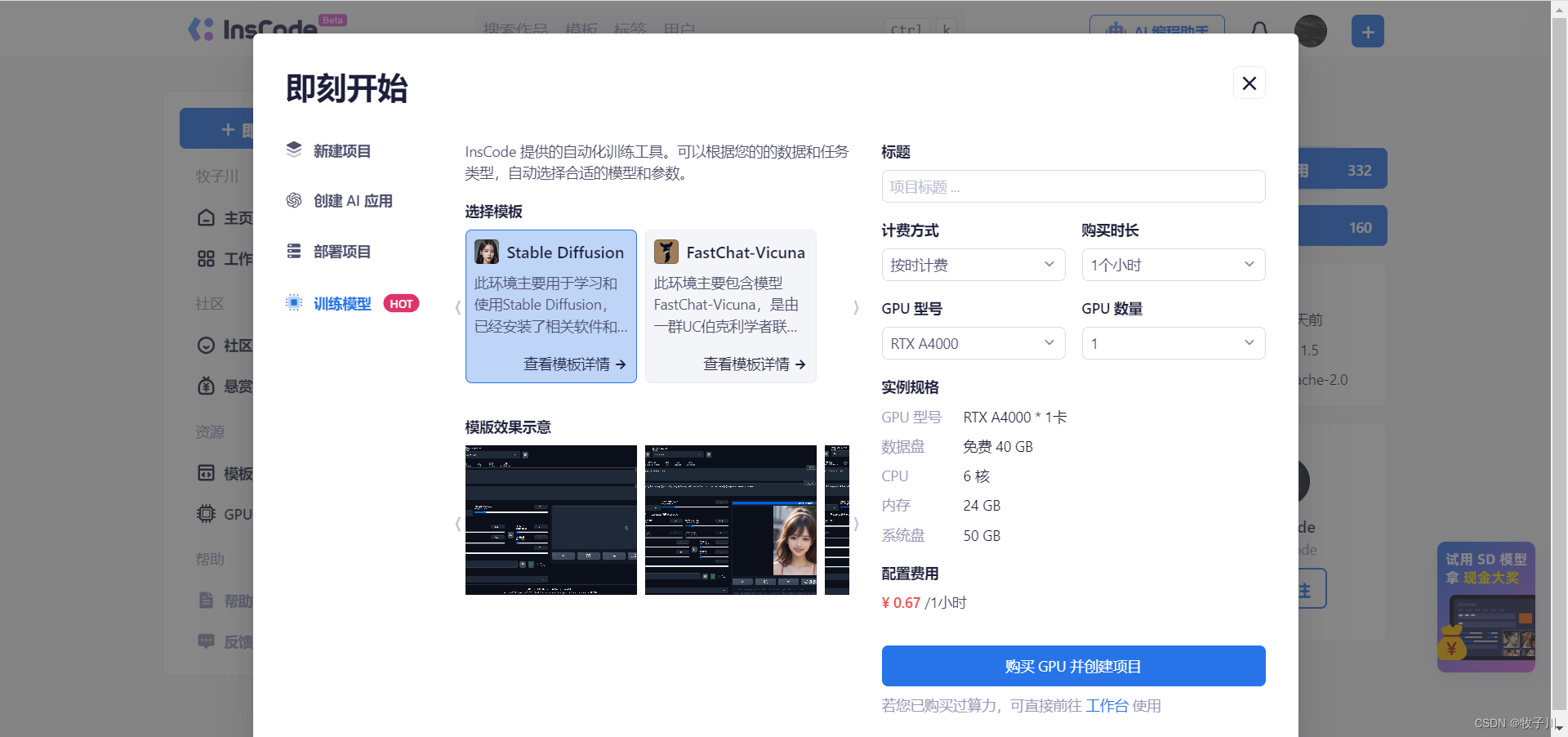
Task: Show next preview image with right chevron
Action: [856, 524]
